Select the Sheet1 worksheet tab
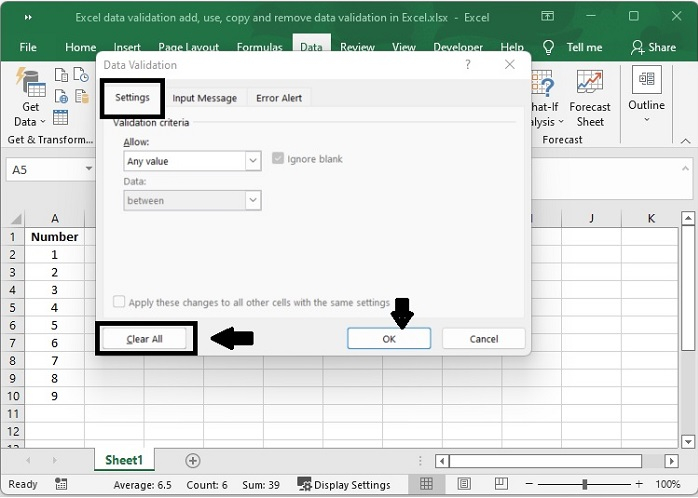Image resolution: width=698 pixels, height=498 pixels. coord(125,460)
